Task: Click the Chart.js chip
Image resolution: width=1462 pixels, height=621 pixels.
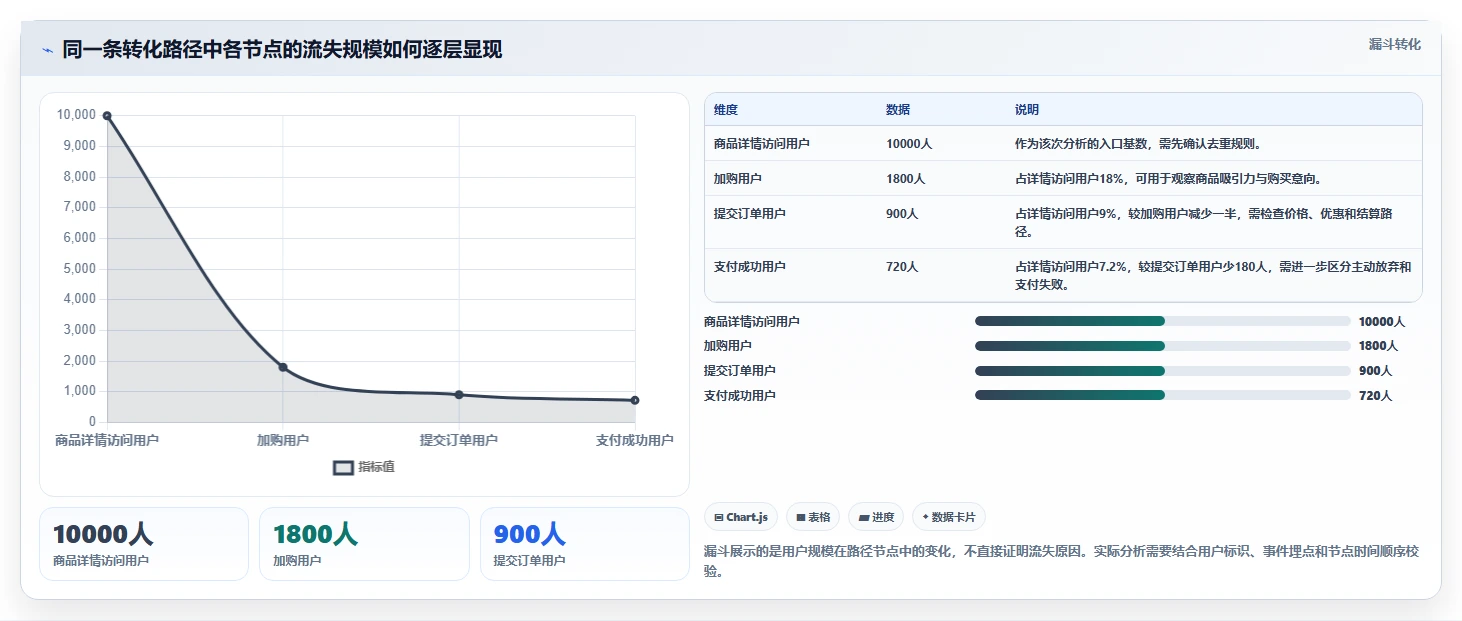Action: [x=741, y=517]
